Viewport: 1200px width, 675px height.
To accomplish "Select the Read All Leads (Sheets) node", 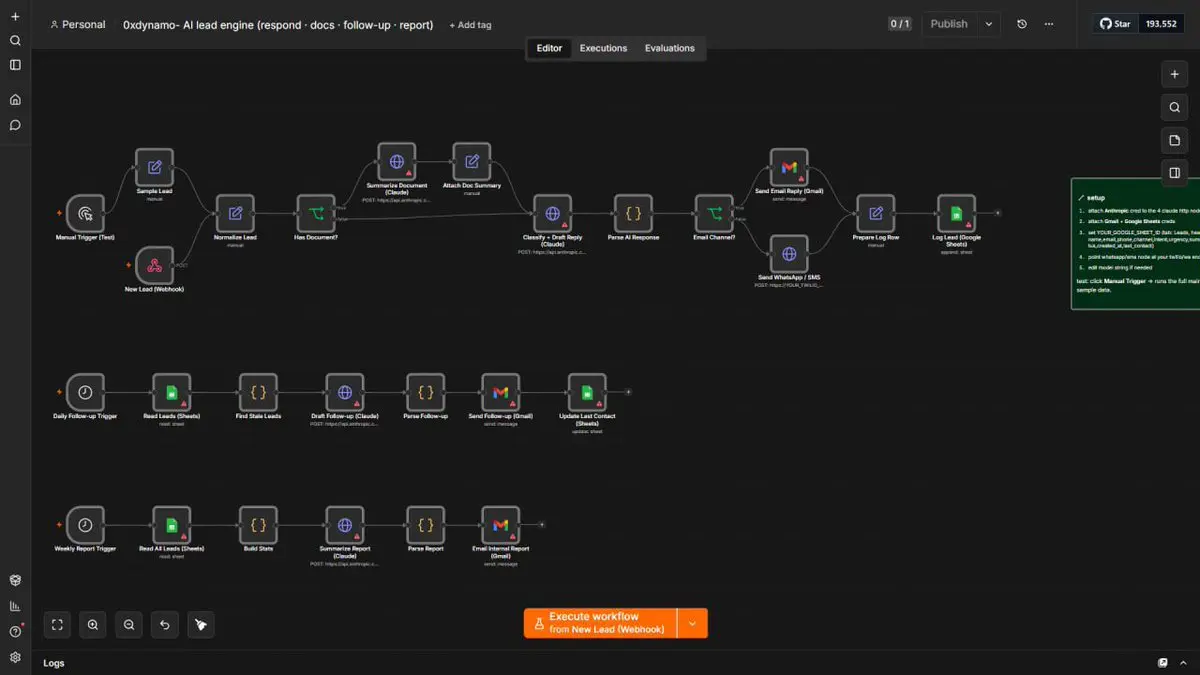I will [x=172, y=525].
